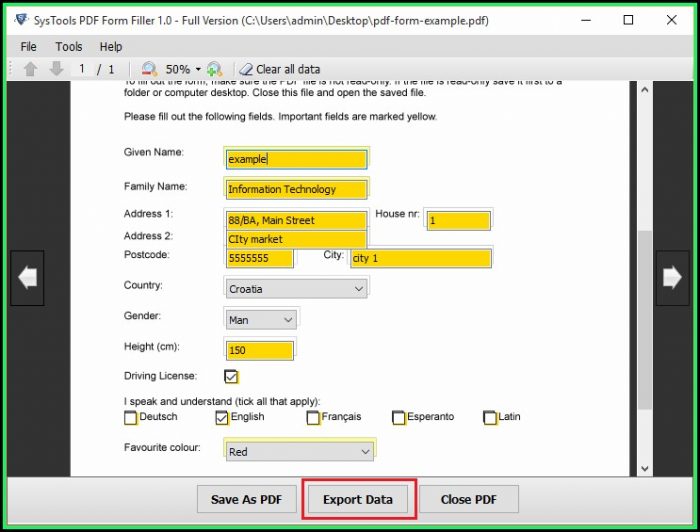Image resolution: width=700 pixels, height=532 pixels.
Task: Open the Tools menu
Action: (69, 46)
